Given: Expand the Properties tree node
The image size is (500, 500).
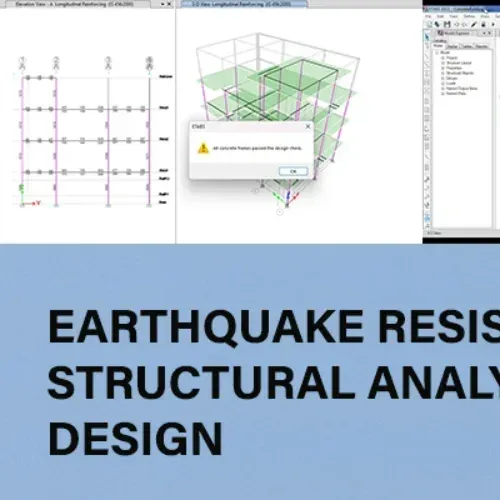Looking at the screenshot, I should click(443, 68).
